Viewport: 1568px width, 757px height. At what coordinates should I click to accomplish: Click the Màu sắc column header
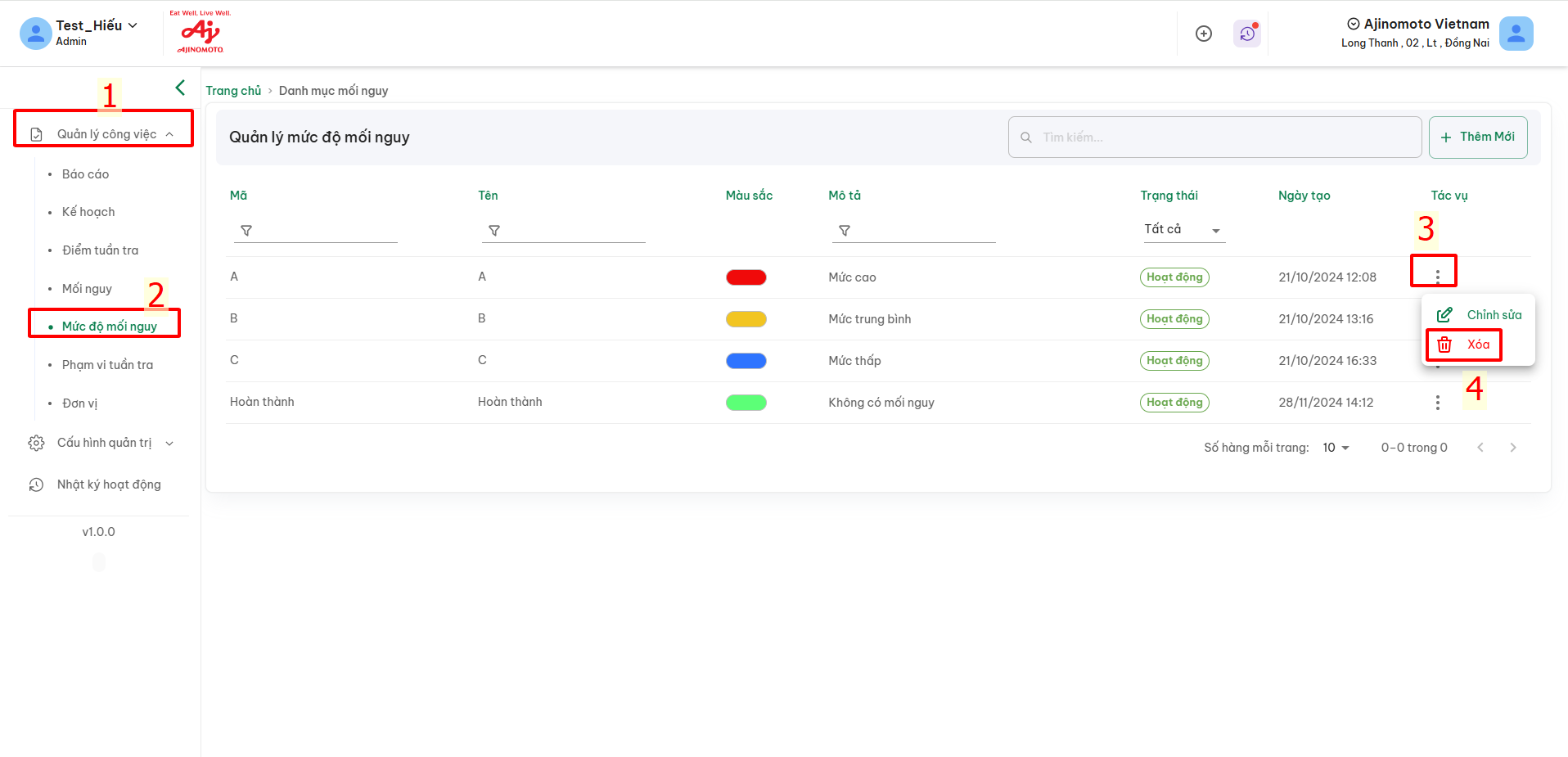click(x=749, y=196)
